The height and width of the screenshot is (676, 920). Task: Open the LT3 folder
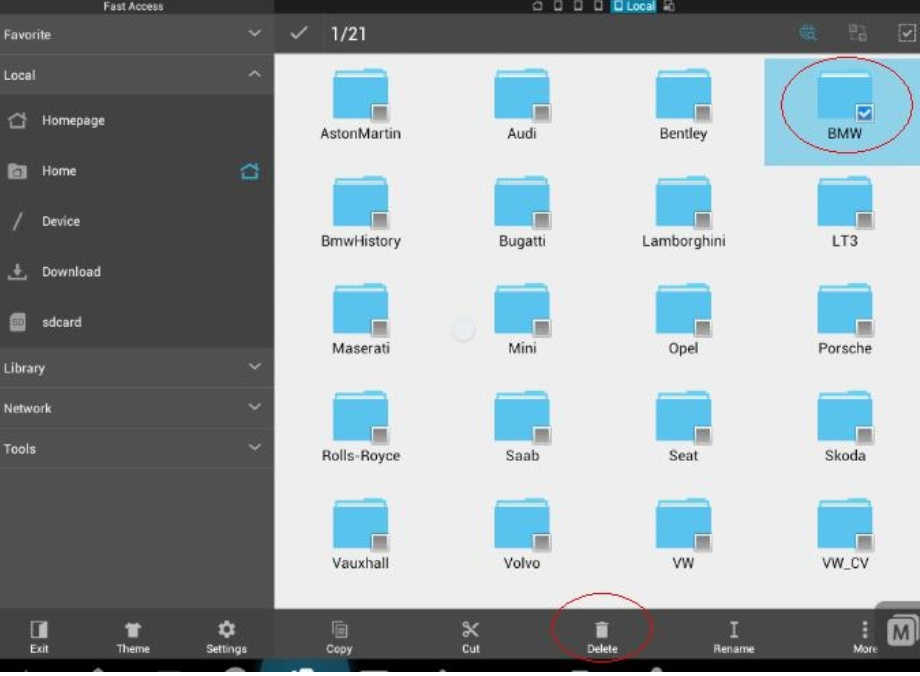pyautogui.click(x=844, y=212)
